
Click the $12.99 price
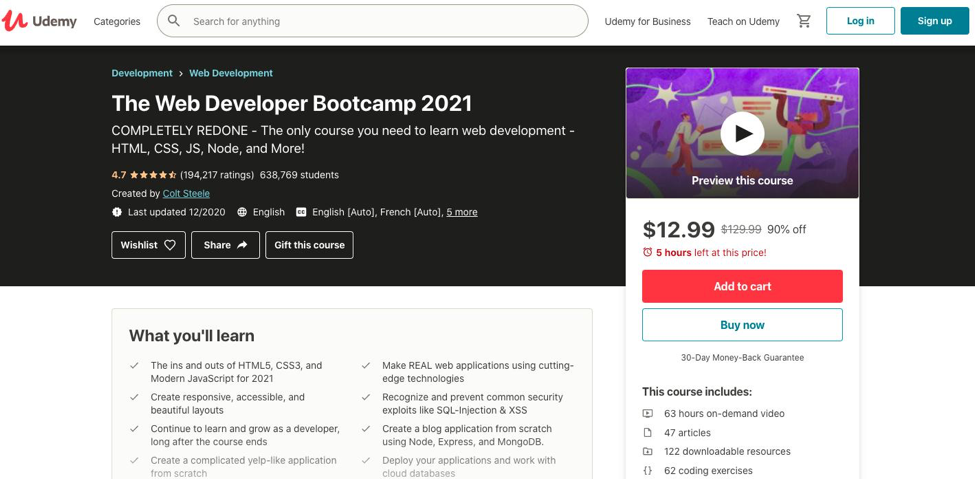coord(678,230)
